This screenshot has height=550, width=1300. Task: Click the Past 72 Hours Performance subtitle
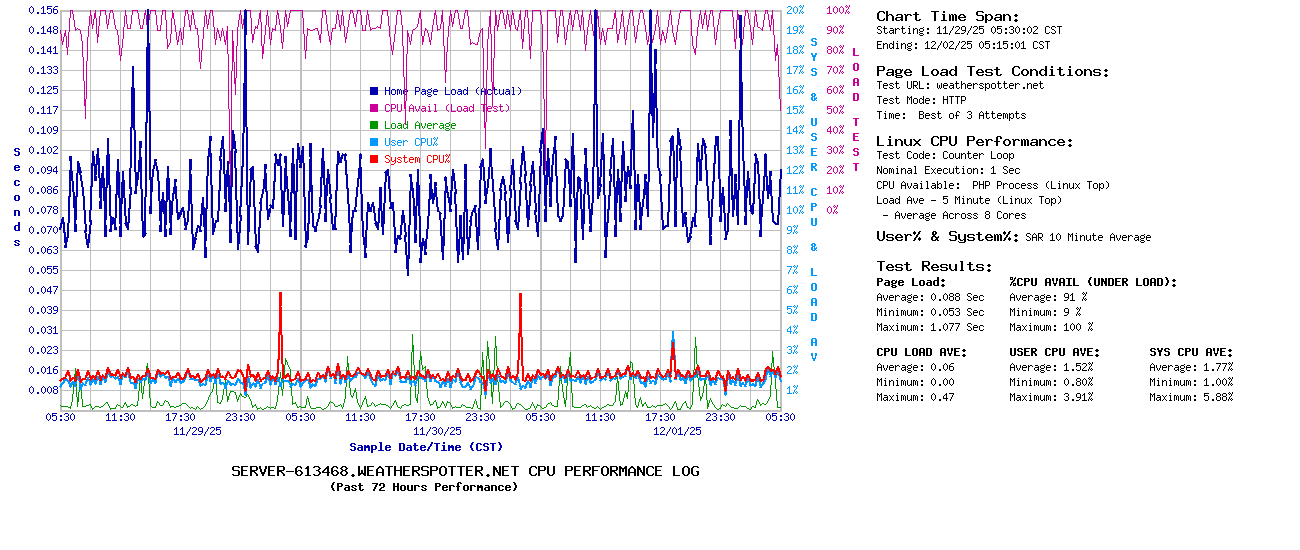[x=424, y=487]
